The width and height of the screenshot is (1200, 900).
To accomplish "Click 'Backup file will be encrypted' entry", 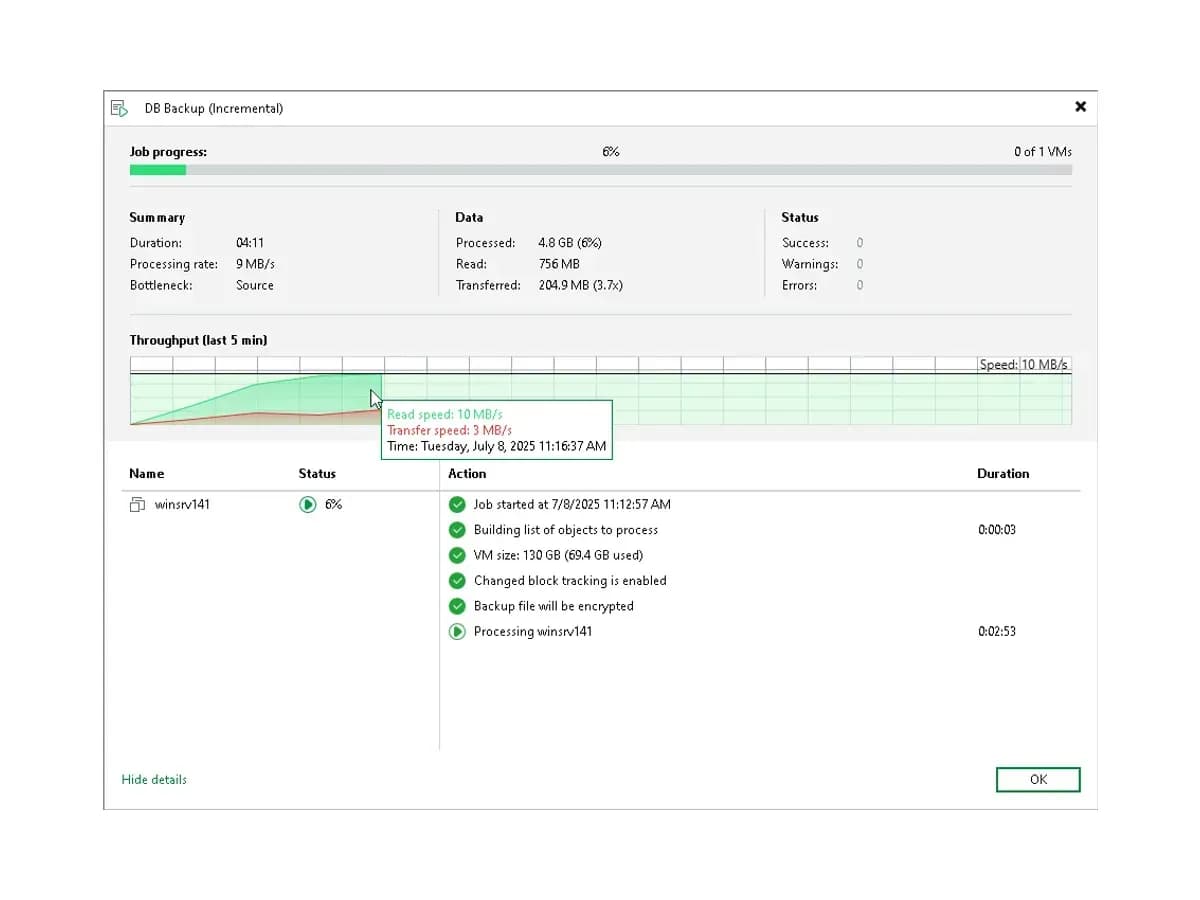I will [x=554, y=606].
